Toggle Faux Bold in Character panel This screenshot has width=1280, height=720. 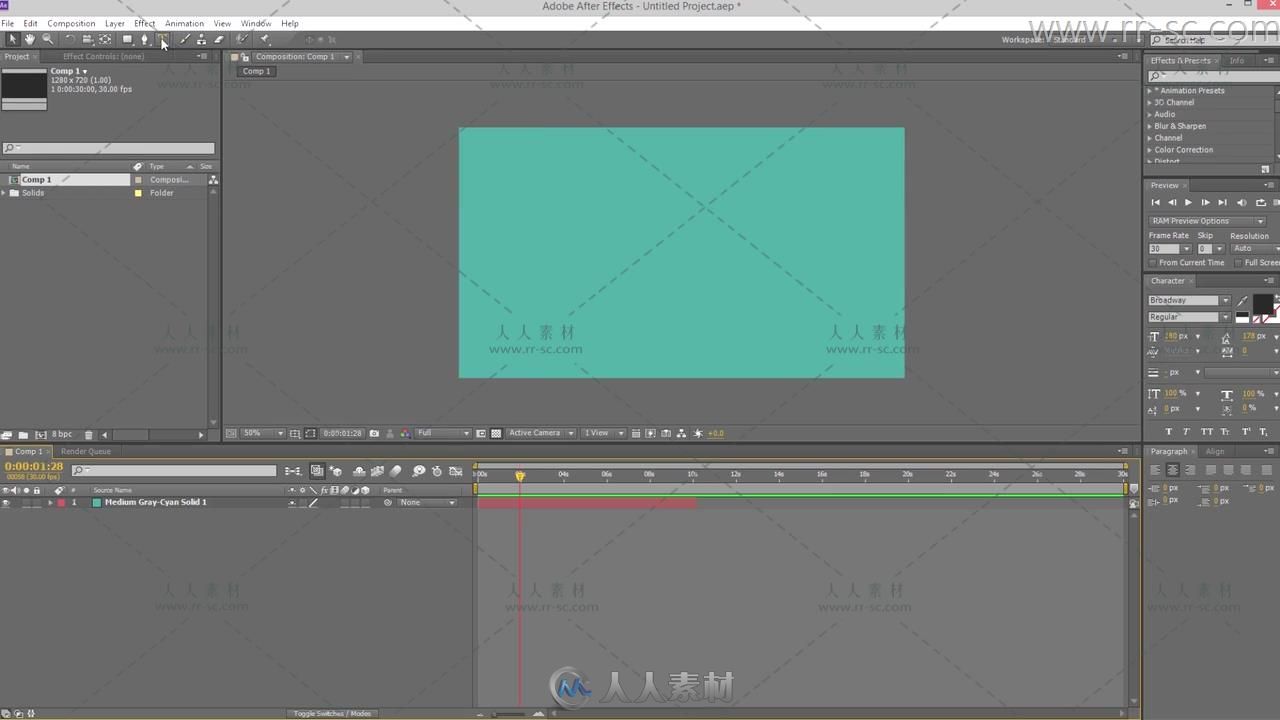pyautogui.click(x=1168, y=432)
